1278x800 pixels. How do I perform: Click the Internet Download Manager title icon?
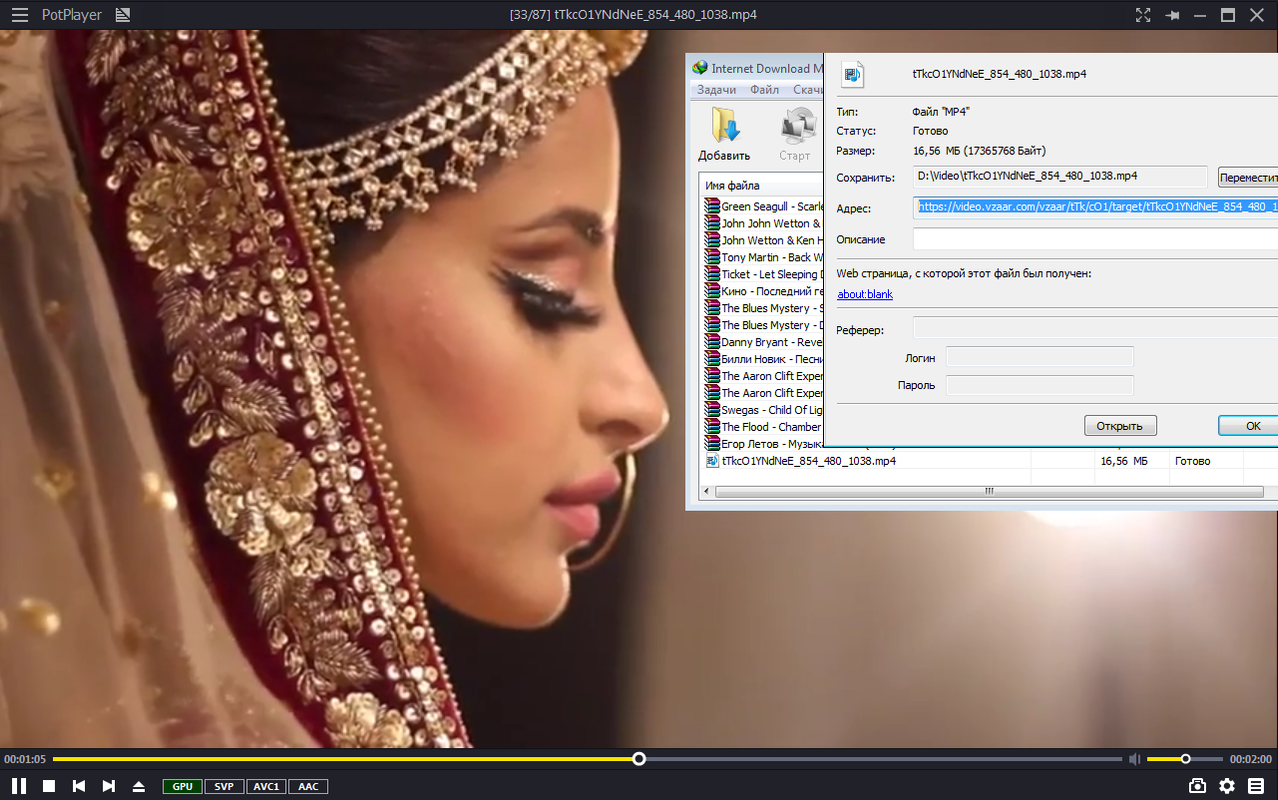tap(700, 68)
